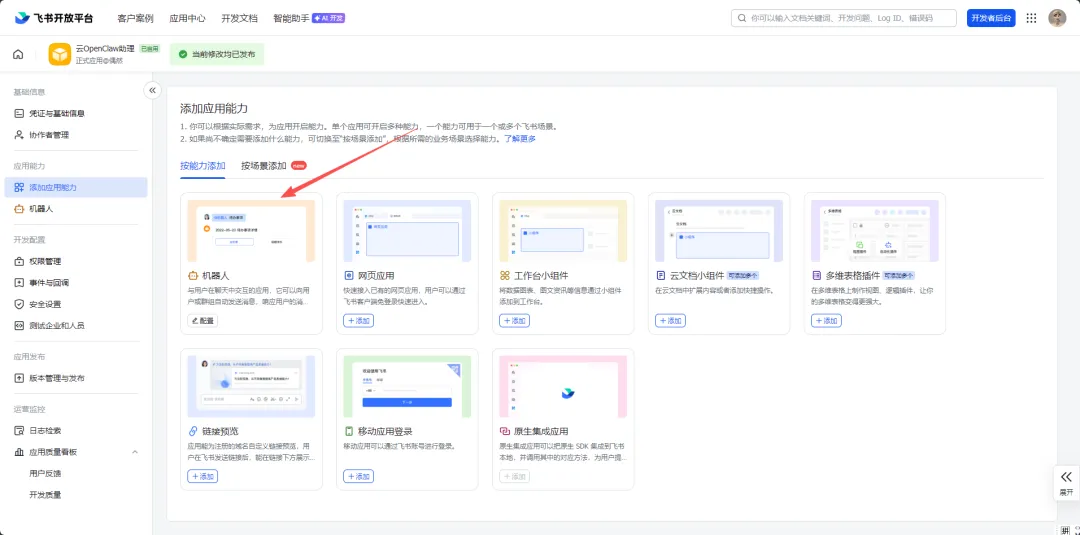Click the 版本管理与发布 sidebar icon
Screen dimensions: 1080x535
click(19, 378)
